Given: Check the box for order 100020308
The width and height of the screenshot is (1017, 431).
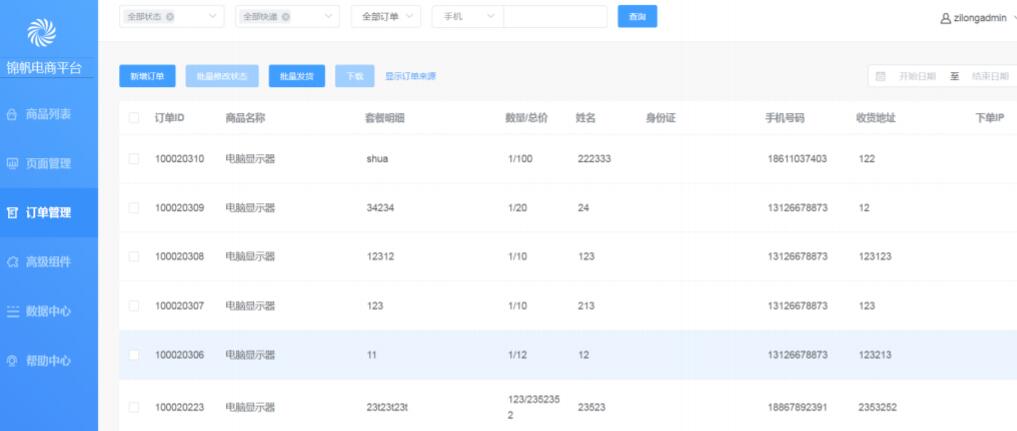Looking at the screenshot, I should [134, 257].
